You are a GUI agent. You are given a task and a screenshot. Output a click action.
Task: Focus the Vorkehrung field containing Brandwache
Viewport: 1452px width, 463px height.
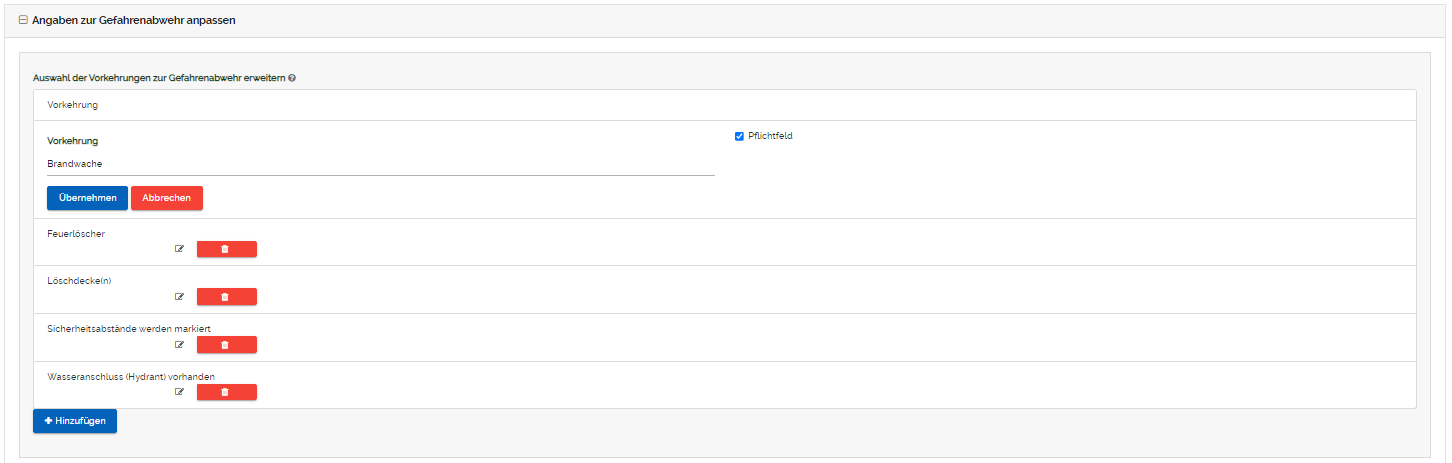[380, 164]
